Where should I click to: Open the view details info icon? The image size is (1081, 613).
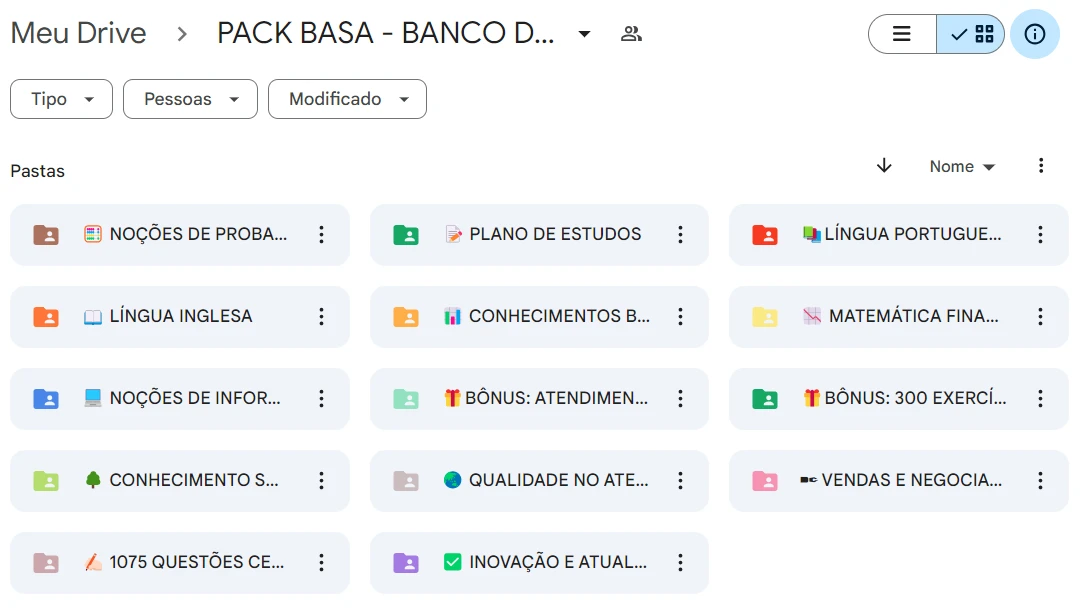[1035, 34]
